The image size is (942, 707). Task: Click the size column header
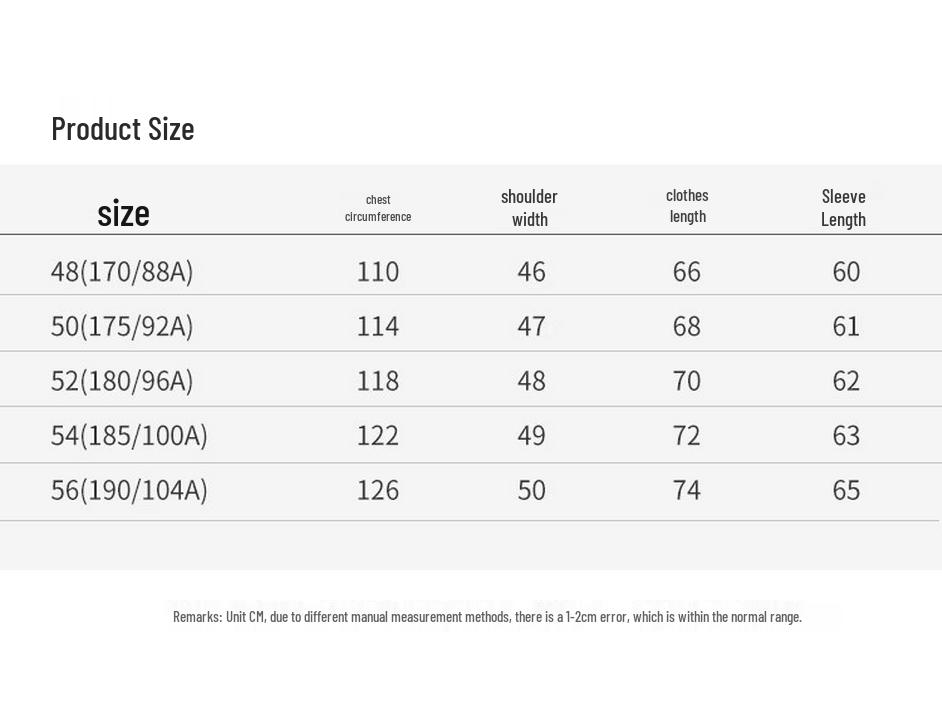point(123,213)
